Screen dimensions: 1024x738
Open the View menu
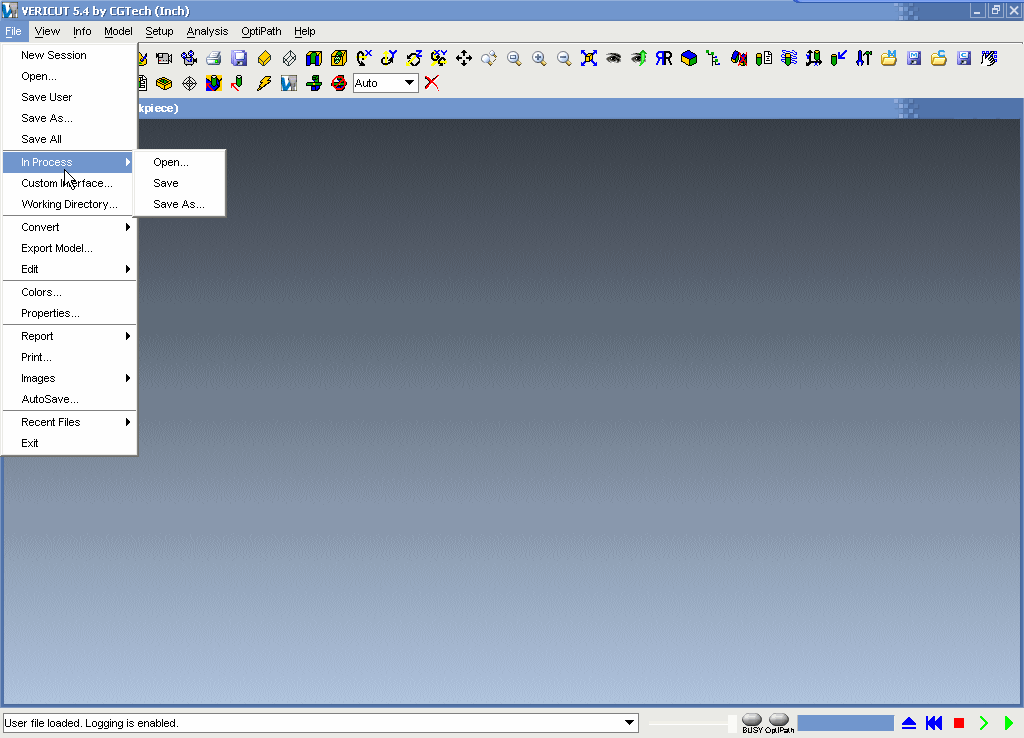point(47,31)
